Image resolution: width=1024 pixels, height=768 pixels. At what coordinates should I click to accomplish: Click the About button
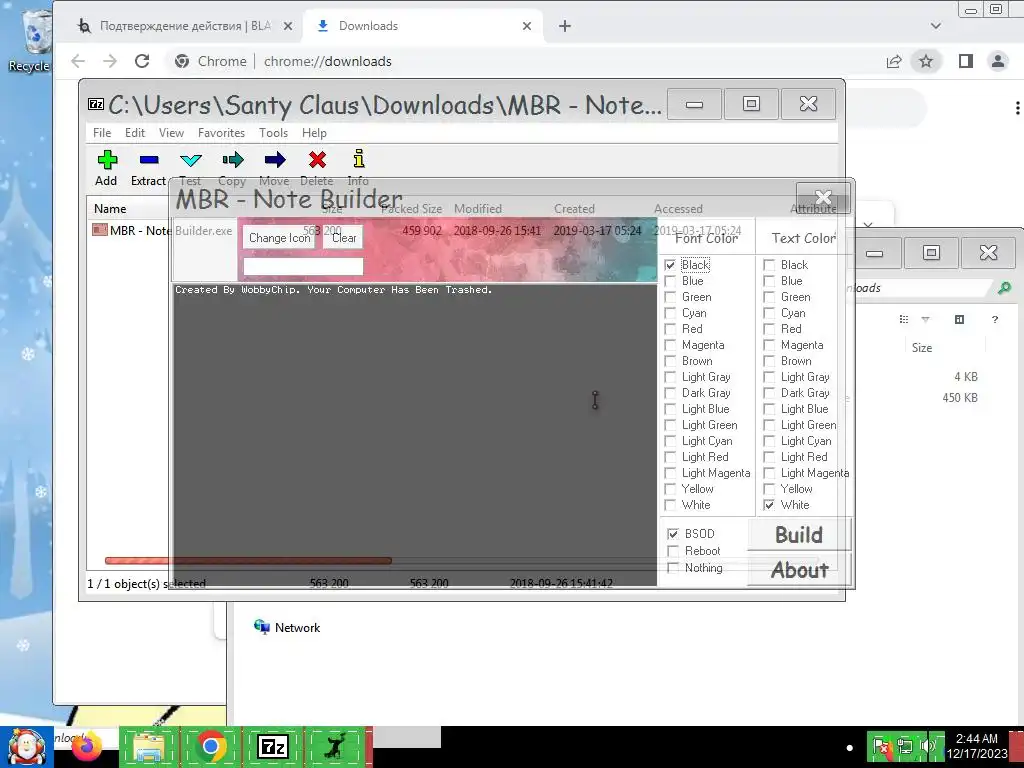(799, 569)
